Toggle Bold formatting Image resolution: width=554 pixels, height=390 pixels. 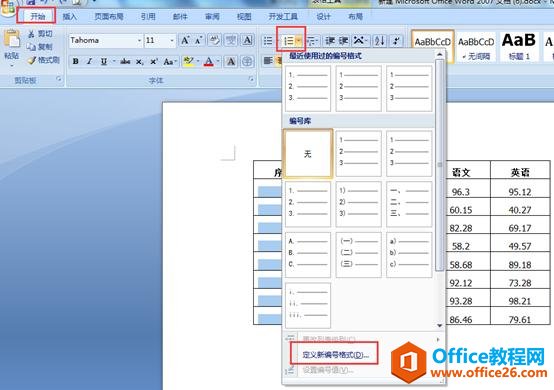pos(76,61)
